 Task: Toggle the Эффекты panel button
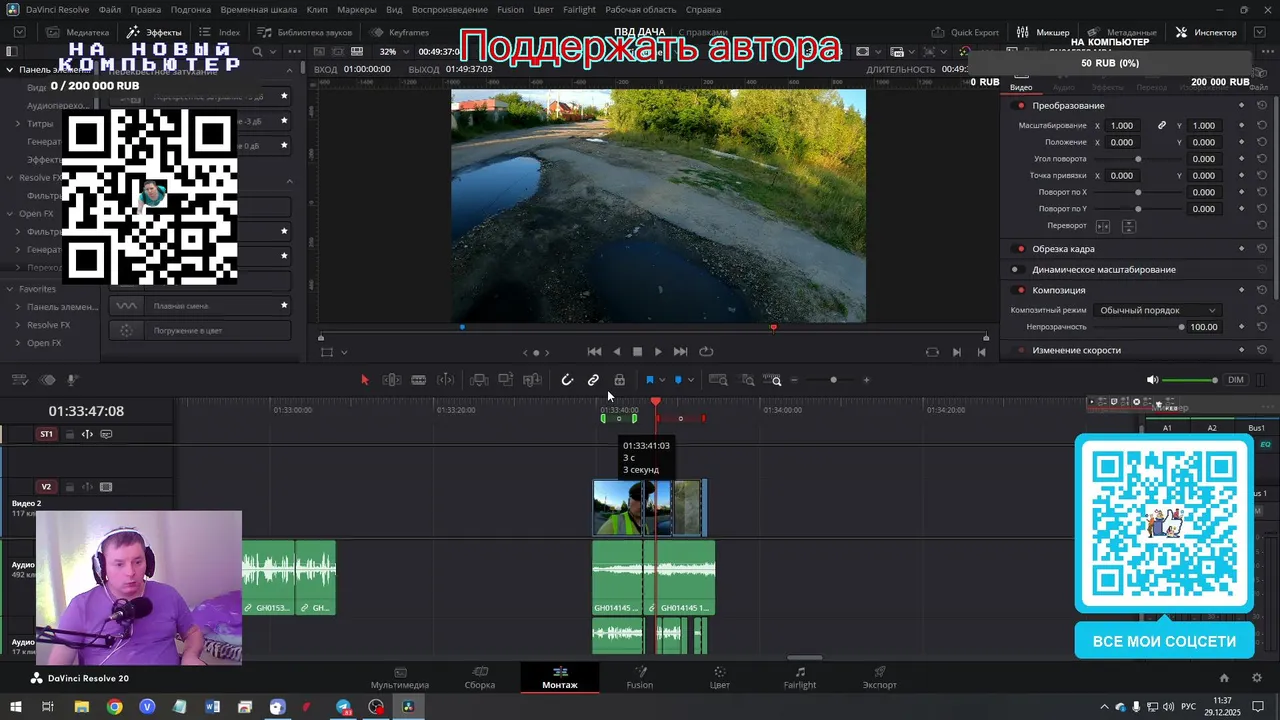154,32
